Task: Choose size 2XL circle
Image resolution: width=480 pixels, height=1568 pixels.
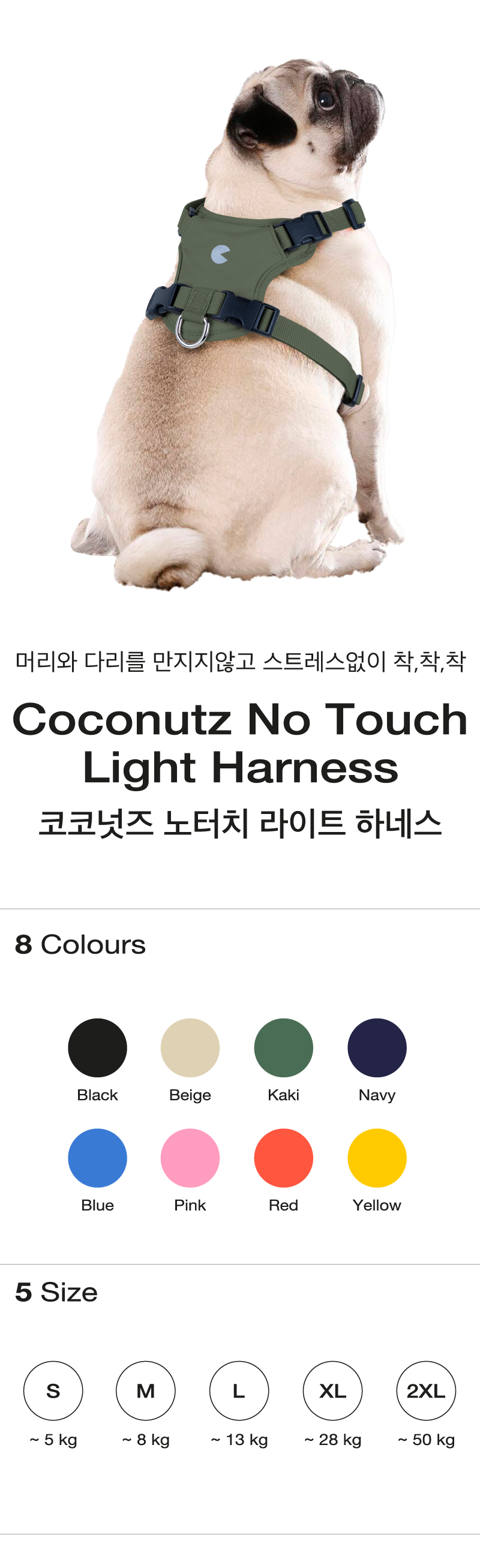Action: coord(426,1390)
